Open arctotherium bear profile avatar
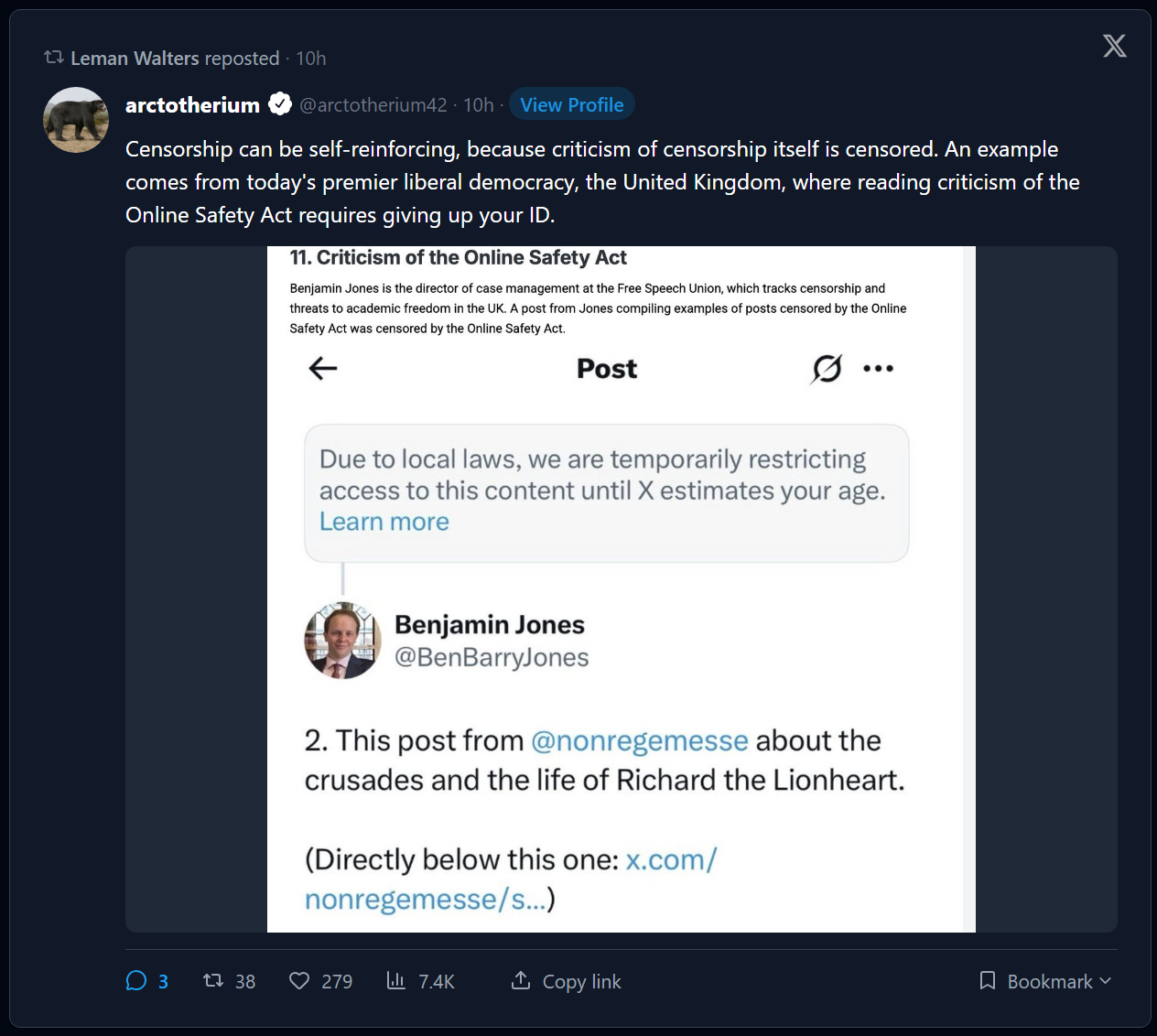 (x=76, y=120)
